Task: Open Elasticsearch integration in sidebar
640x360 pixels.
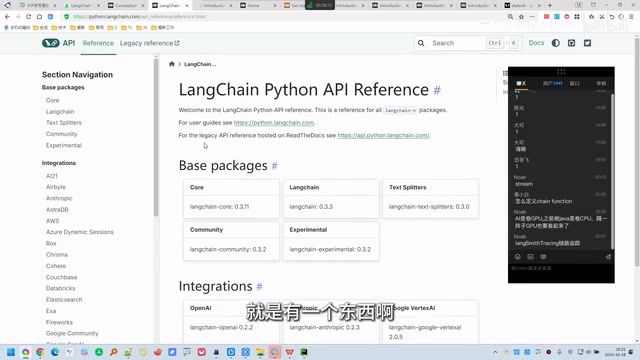Action: 64,300
